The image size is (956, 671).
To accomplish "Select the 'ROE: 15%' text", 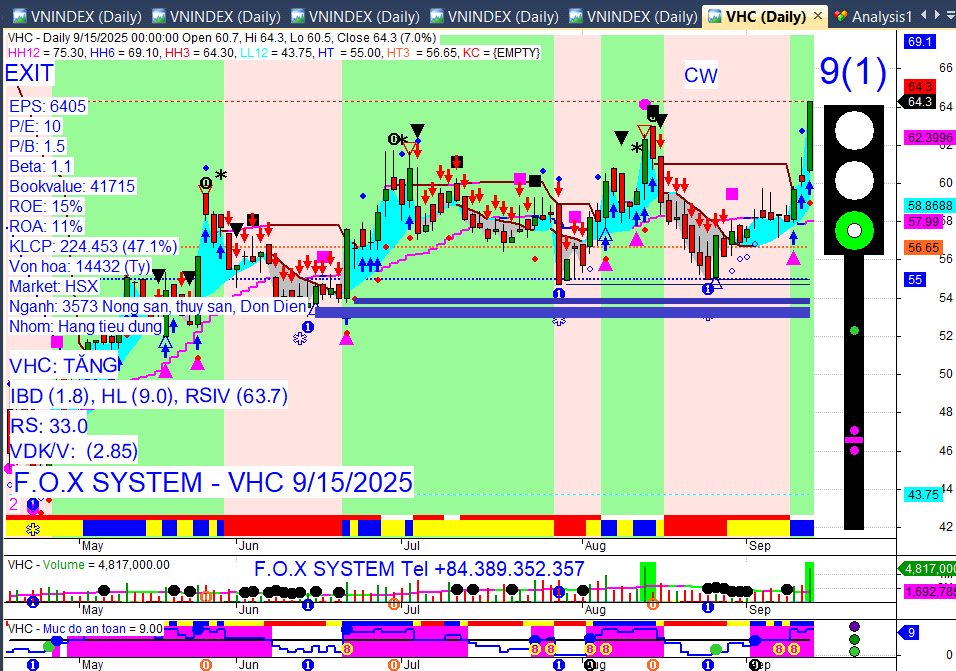I will [46, 206].
